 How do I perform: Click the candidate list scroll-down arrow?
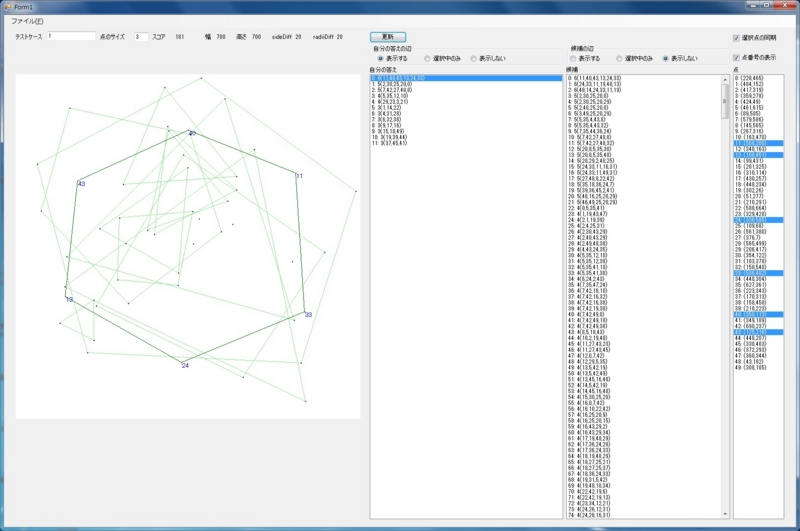[725, 514]
